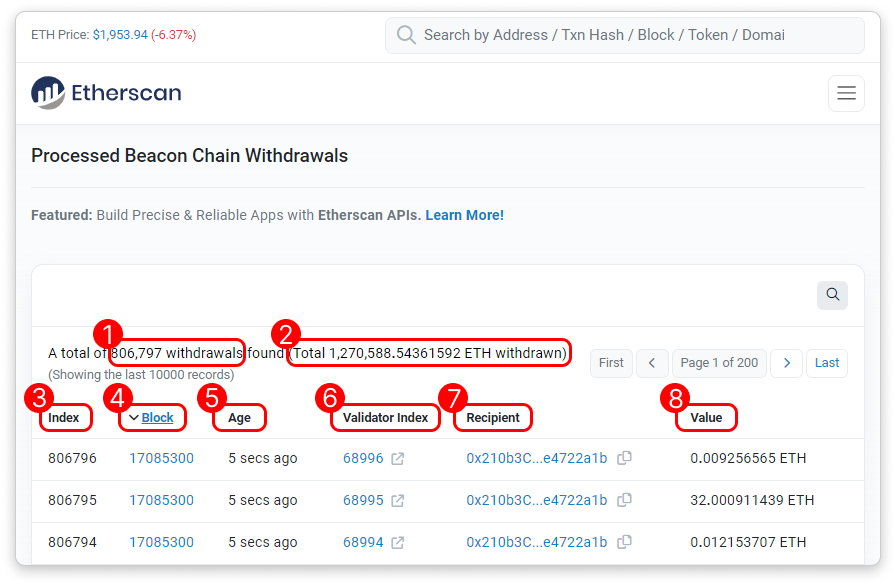This screenshot has width=896, height=585.
Task: Go to the previous page arrow
Action: pyautogui.click(x=652, y=363)
